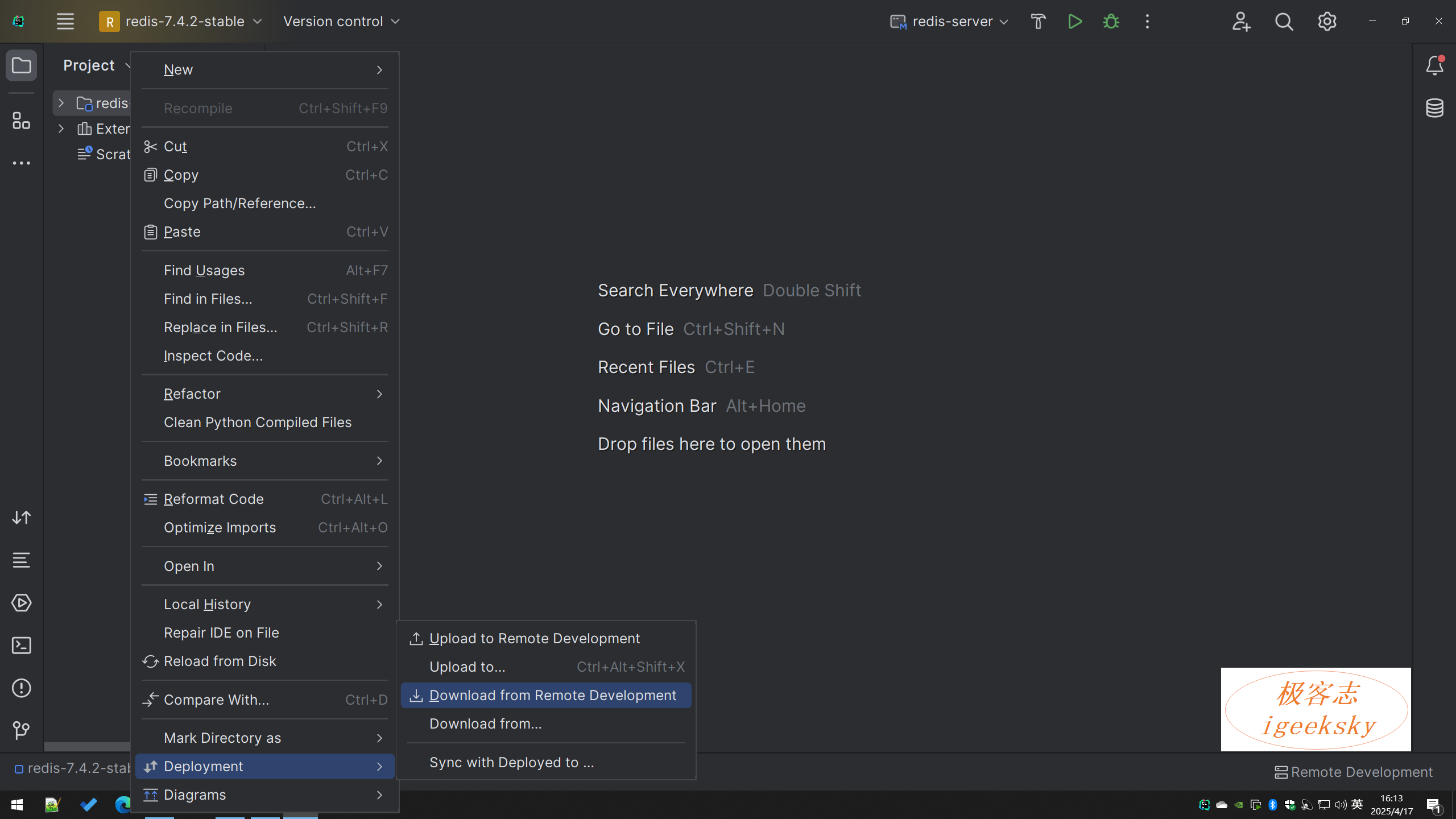Click the Build hammer icon

(1038, 22)
